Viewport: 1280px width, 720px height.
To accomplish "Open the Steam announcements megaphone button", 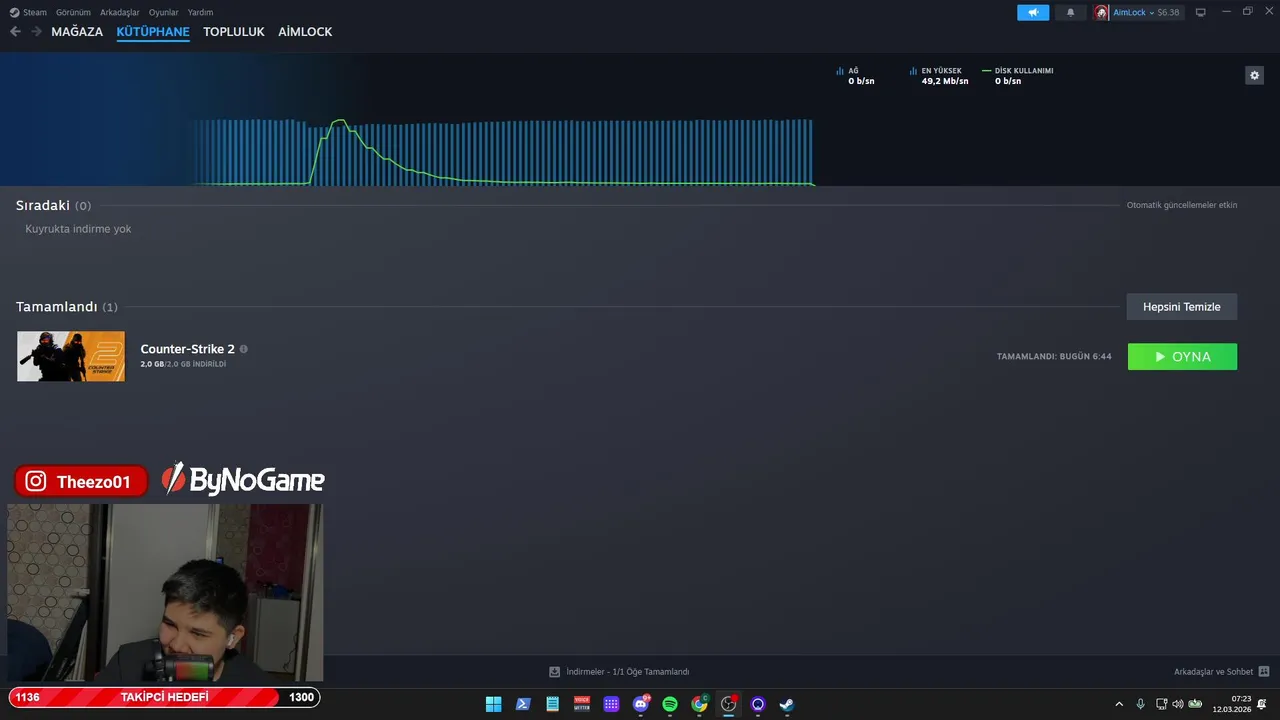I will click(x=1033, y=12).
